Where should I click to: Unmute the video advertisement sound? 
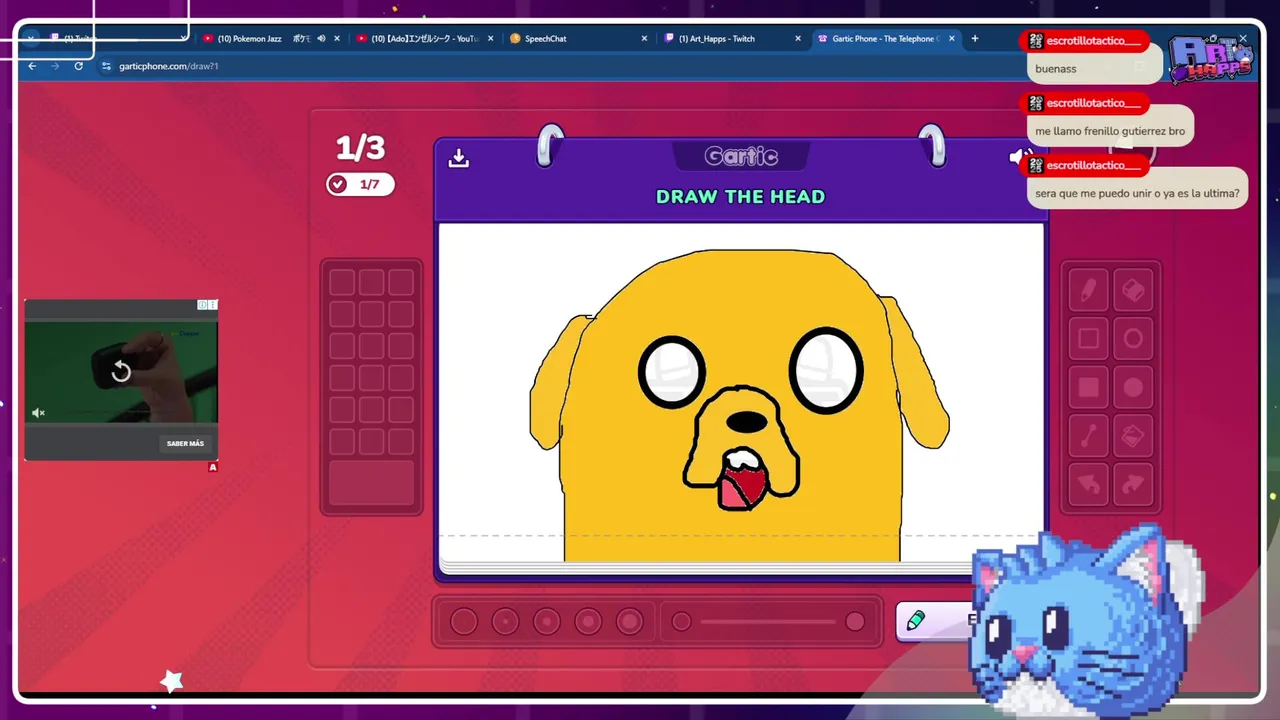click(38, 413)
